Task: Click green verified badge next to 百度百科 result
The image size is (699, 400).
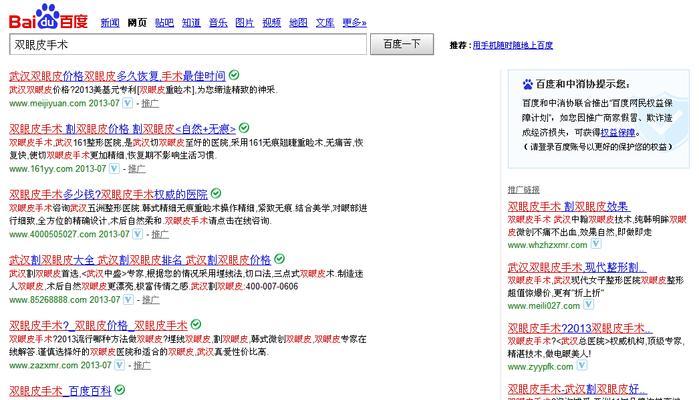Action: click(x=119, y=390)
